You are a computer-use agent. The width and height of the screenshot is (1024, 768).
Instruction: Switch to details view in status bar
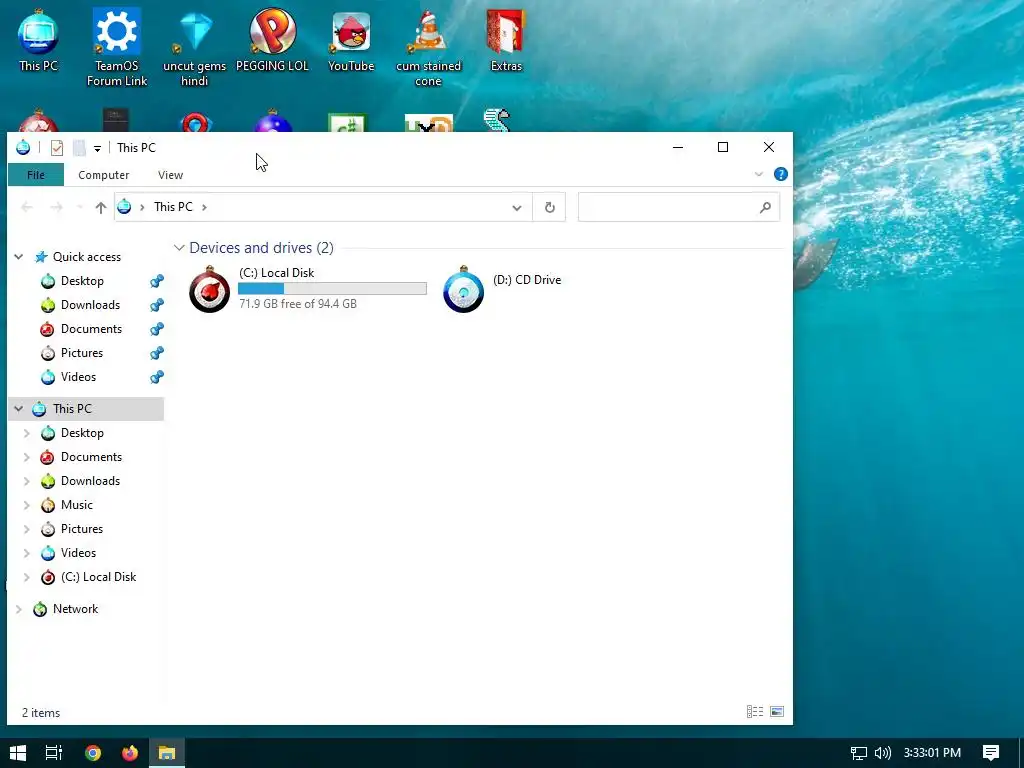tap(755, 712)
